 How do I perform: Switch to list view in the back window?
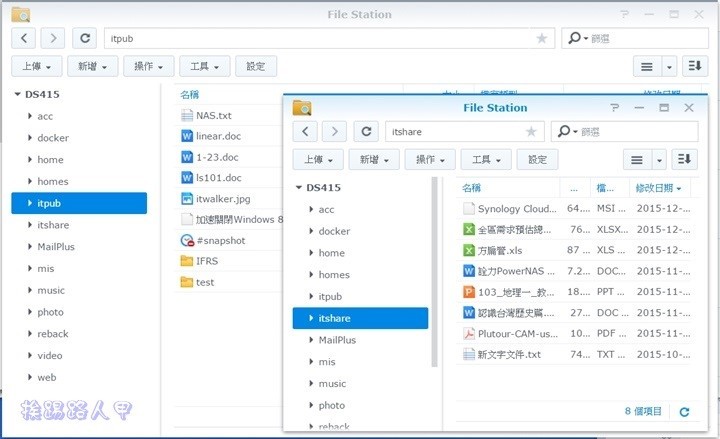point(648,67)
